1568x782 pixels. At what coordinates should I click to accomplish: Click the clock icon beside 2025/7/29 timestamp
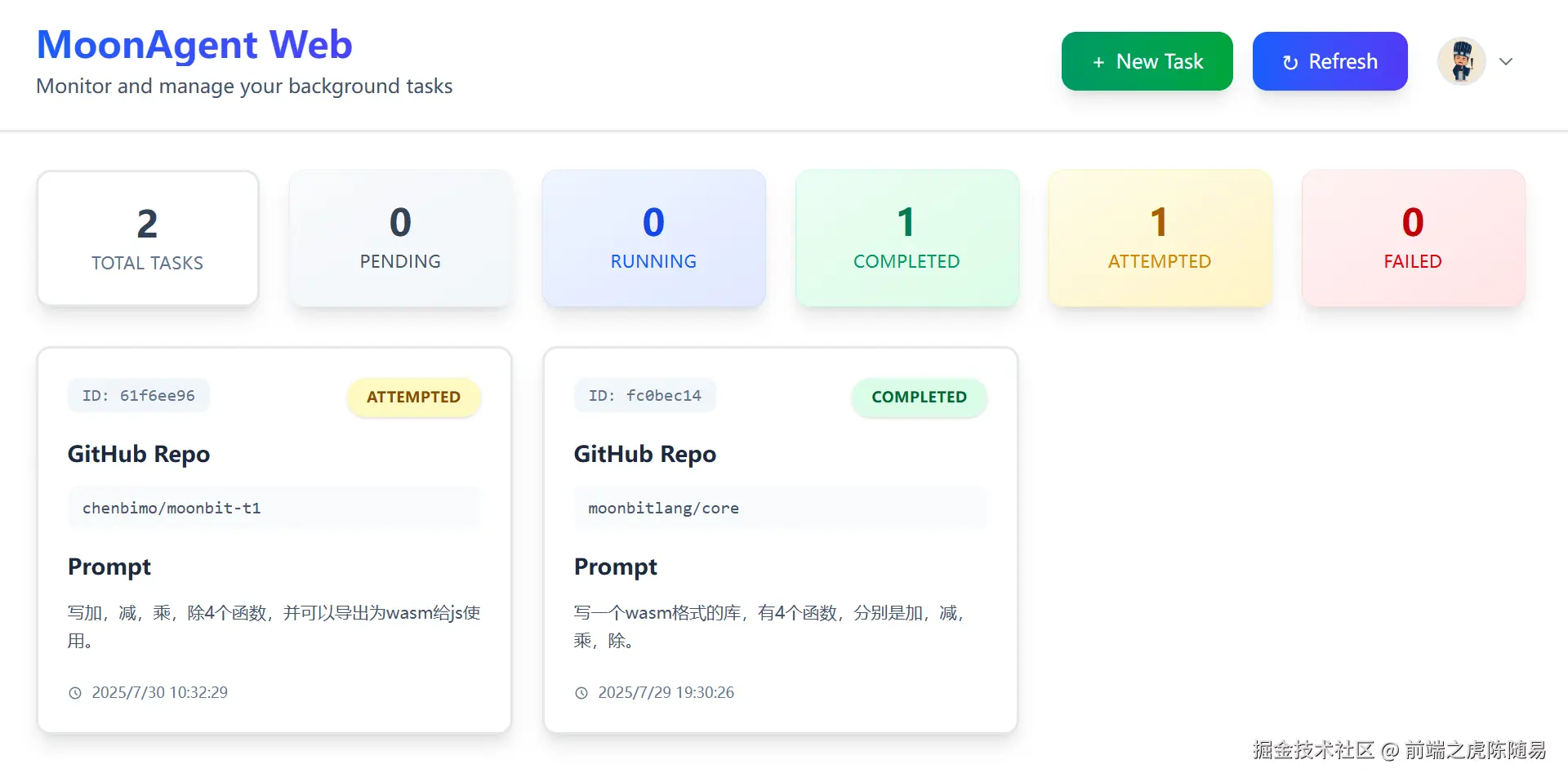[581, 693]
